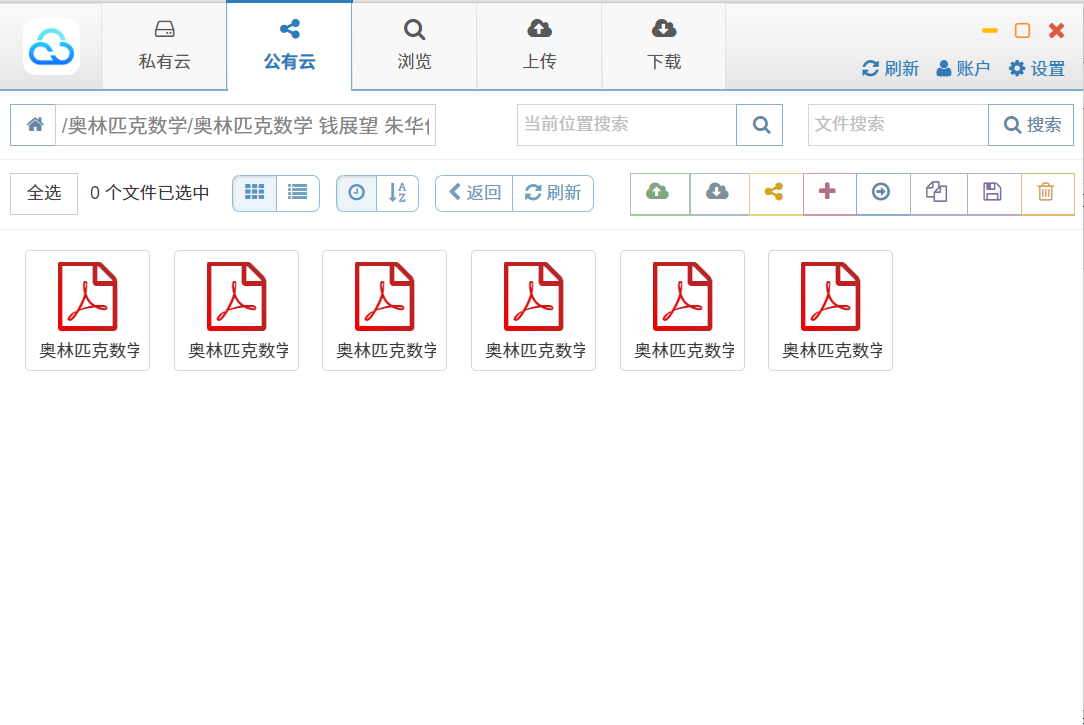Screen dimensions: 1084x725
Task: Open the 私有云 tab
Action: point(165,46)
